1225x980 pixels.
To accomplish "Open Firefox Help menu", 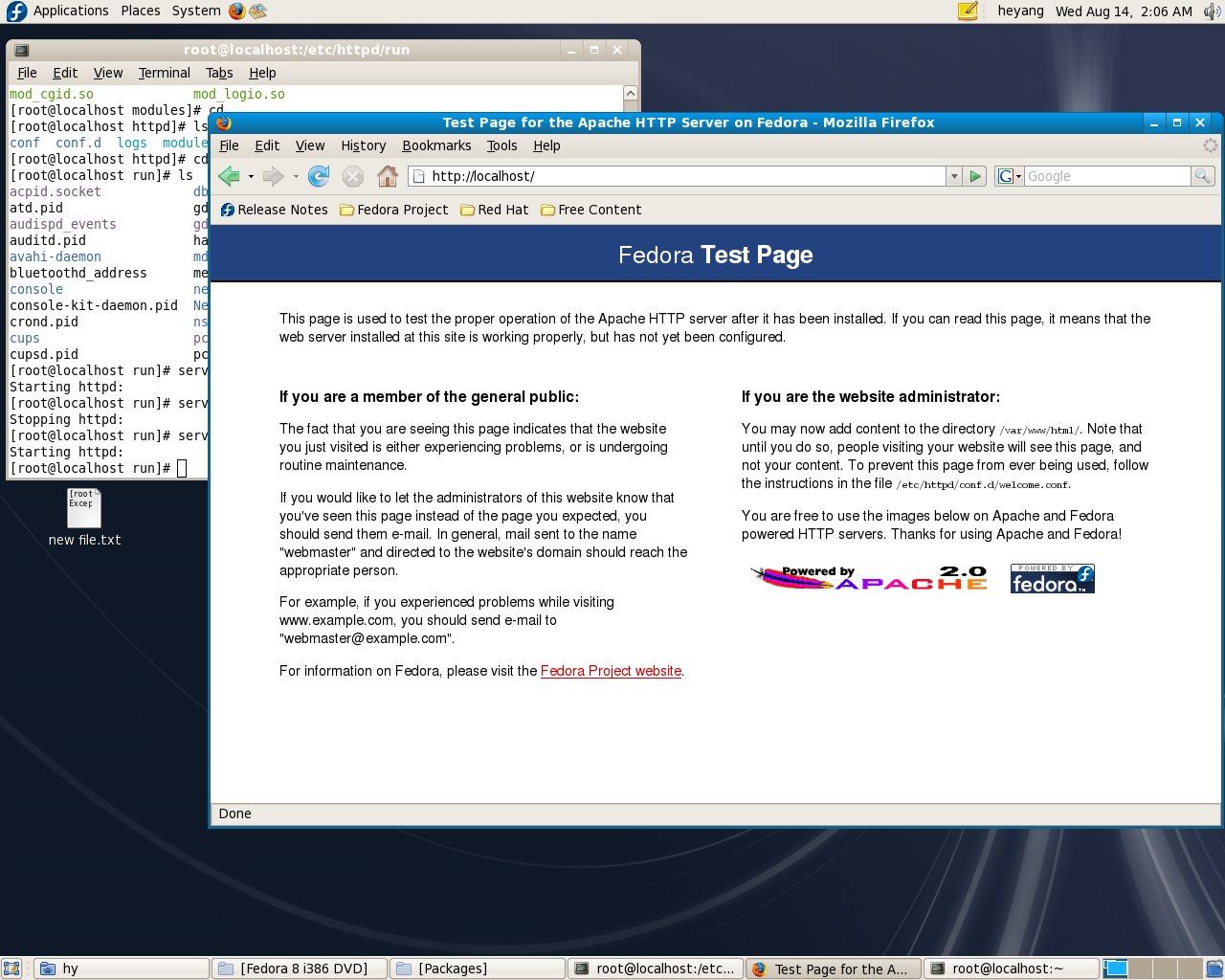I will coord(546,145).
